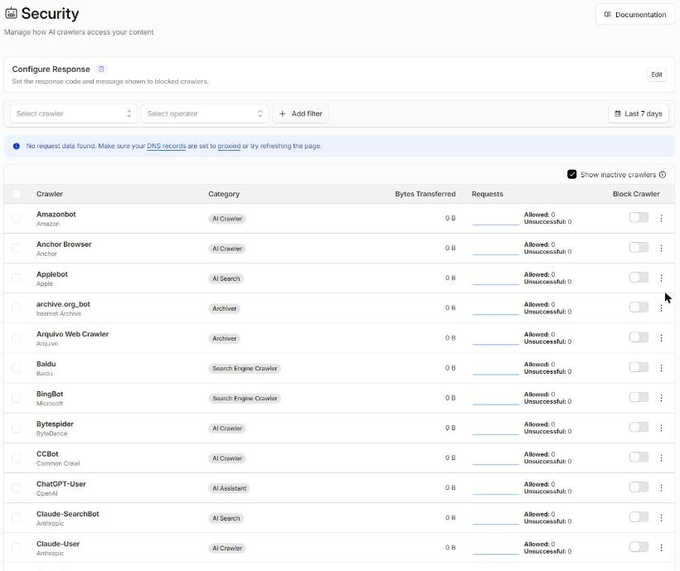This screenshot has width=680, height=571.
Task: Click the Bytes Transferred column header
Action: point(425,194)
